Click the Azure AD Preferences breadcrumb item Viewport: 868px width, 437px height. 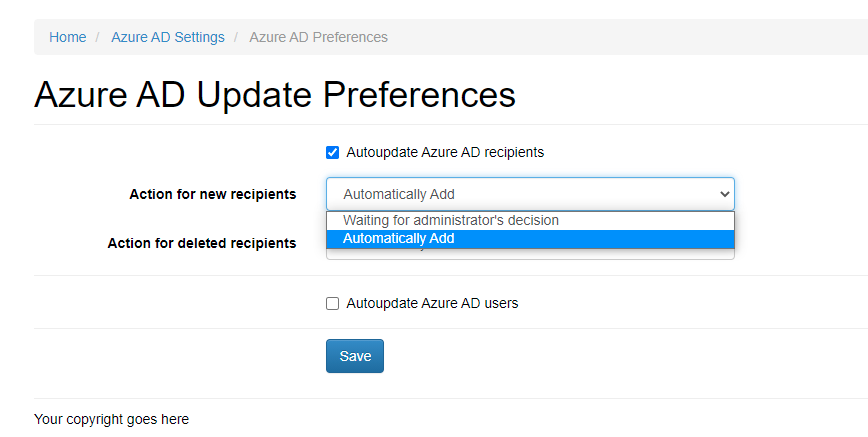pyautogui.click(x=318, y=37)
